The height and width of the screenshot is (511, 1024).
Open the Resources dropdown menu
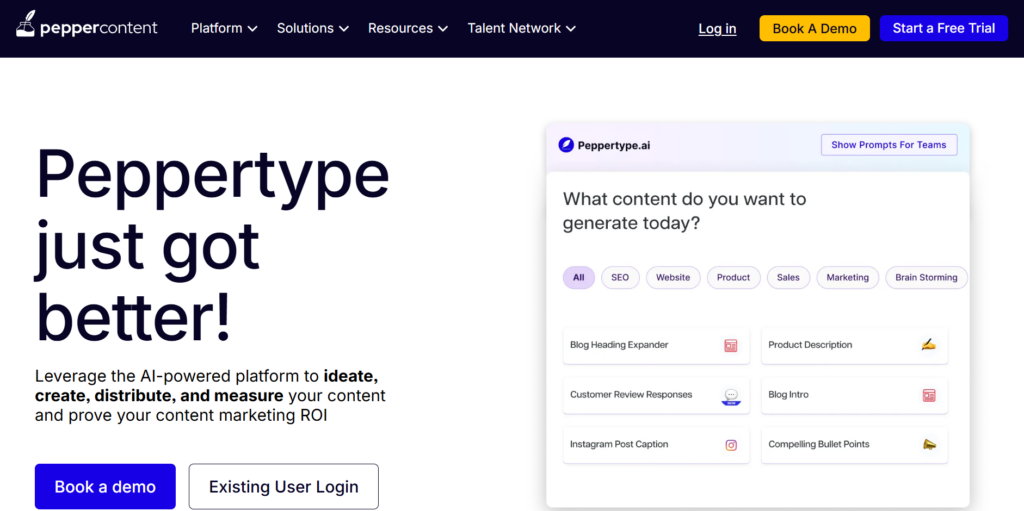pyautogui.click(x=407, y=28)
